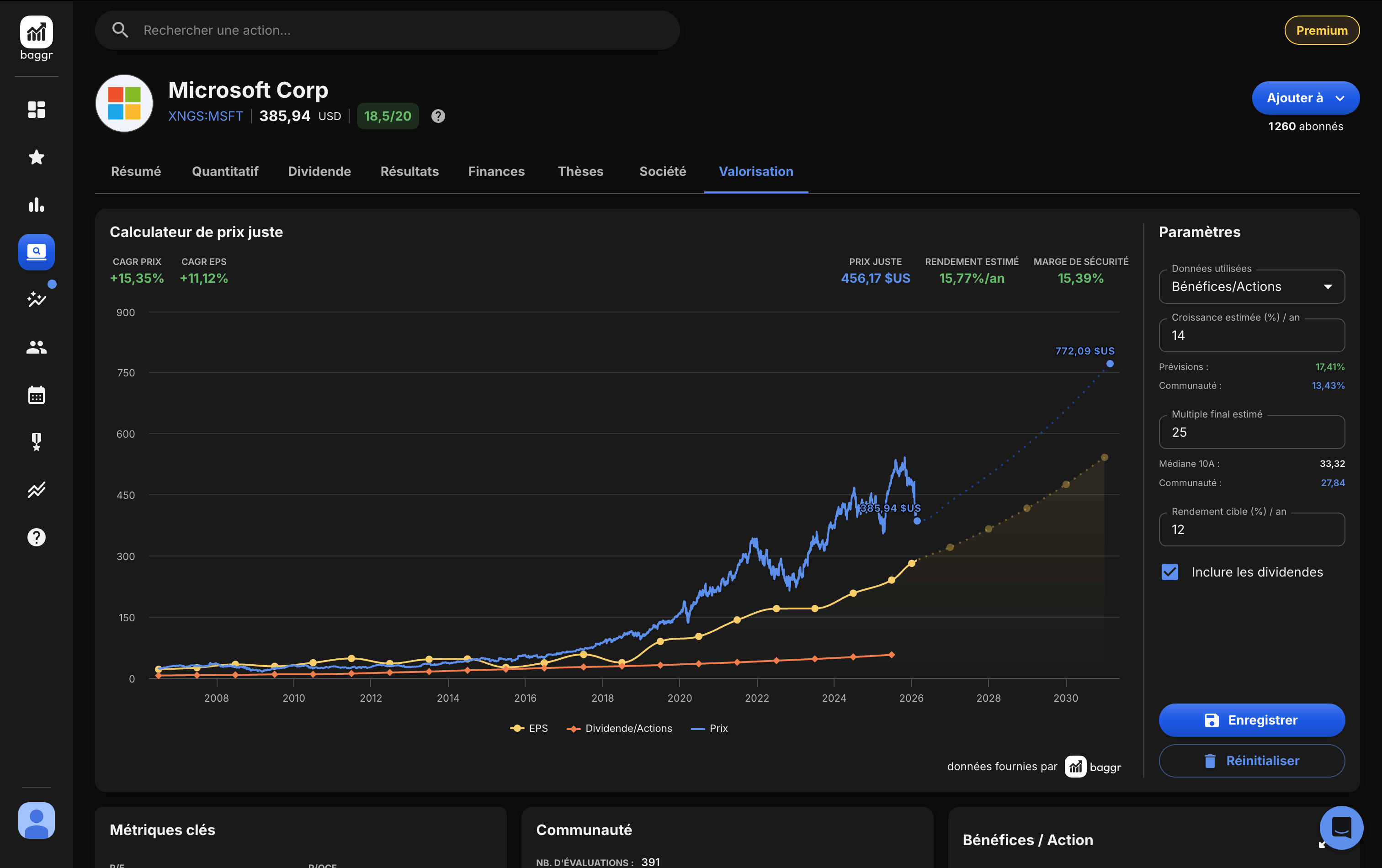The image size is (1382, 868).
Task: Click the Enregistrer button
Action: pos(1251,720)
